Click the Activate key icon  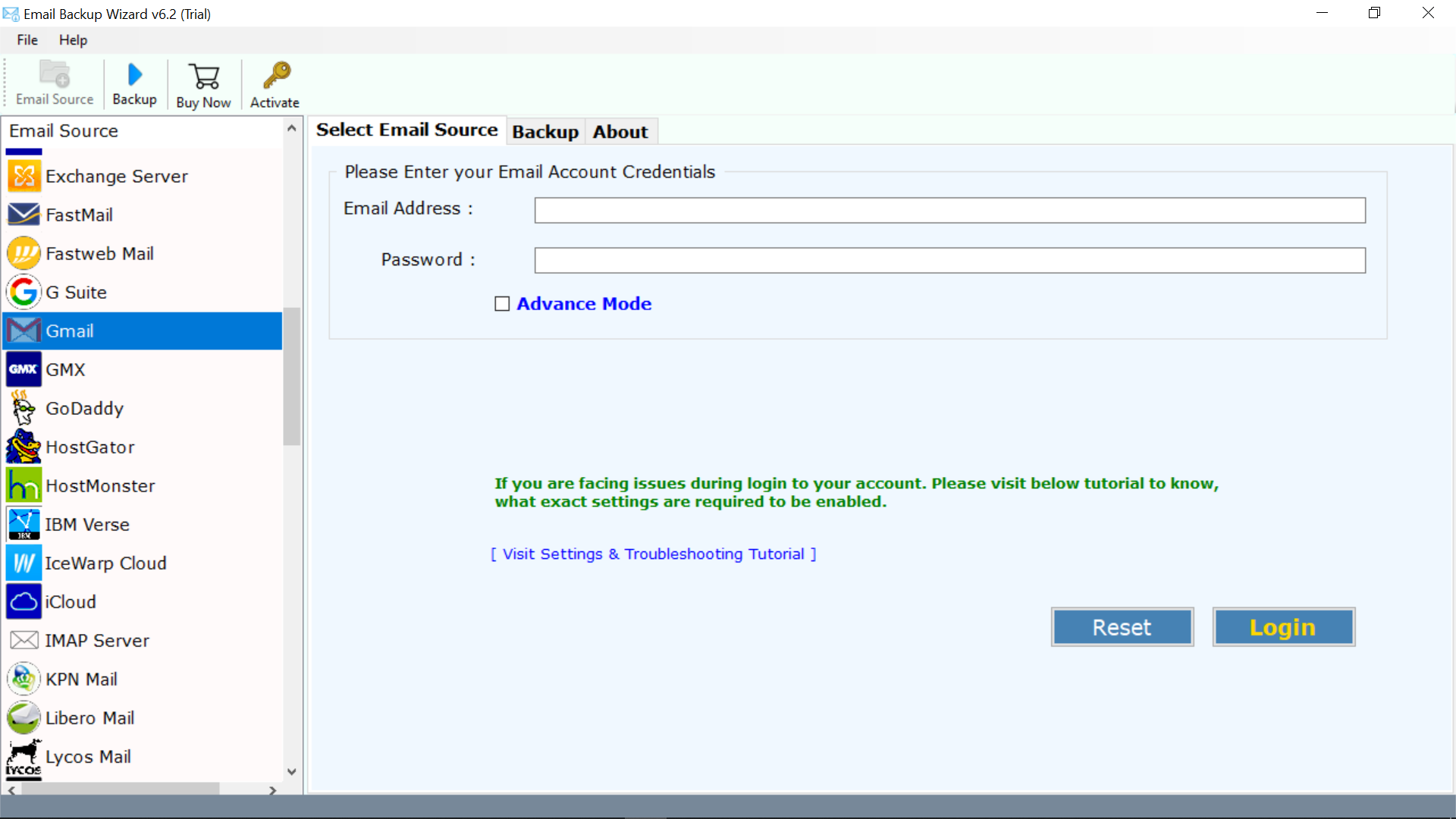276,76
